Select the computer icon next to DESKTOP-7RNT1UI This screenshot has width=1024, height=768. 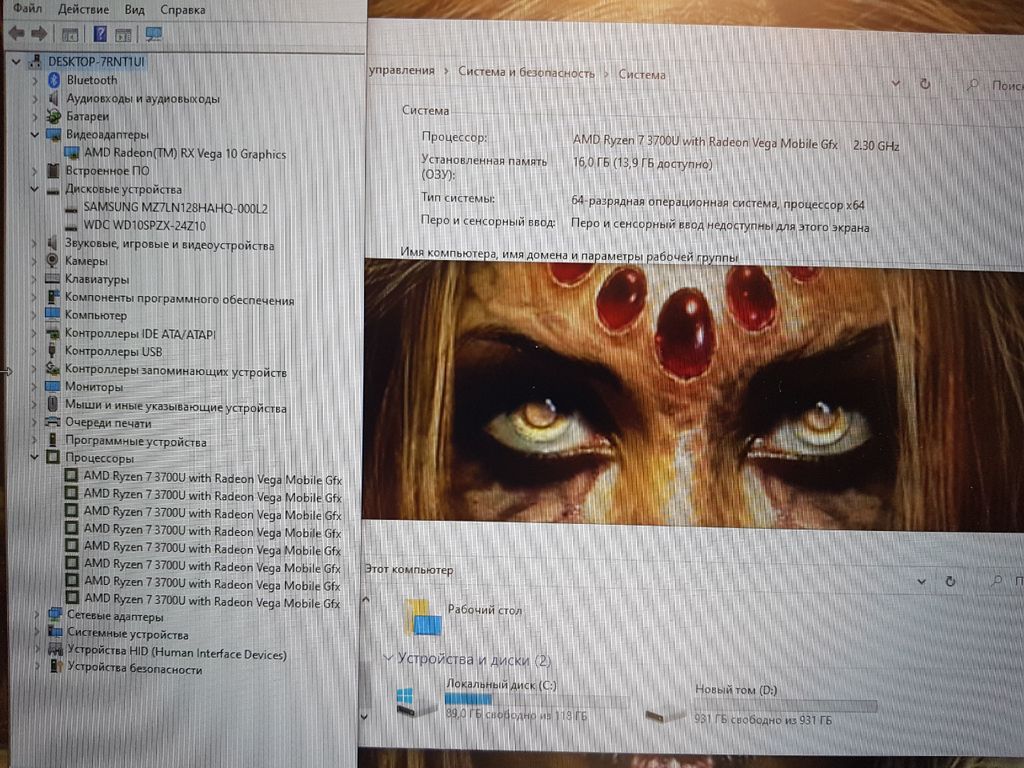point(36,61)
